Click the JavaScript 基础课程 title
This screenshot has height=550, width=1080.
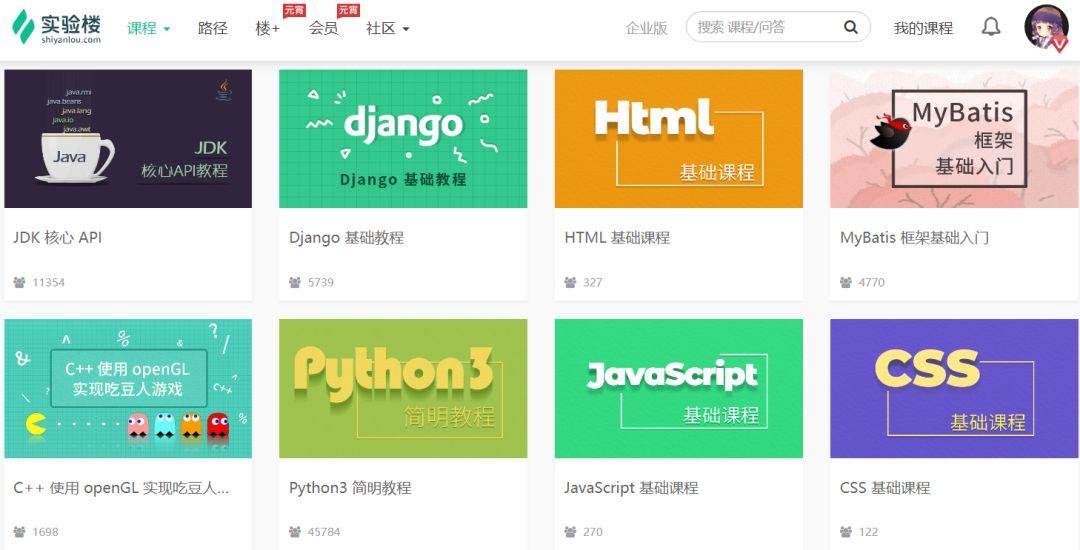tap(632, 488)
